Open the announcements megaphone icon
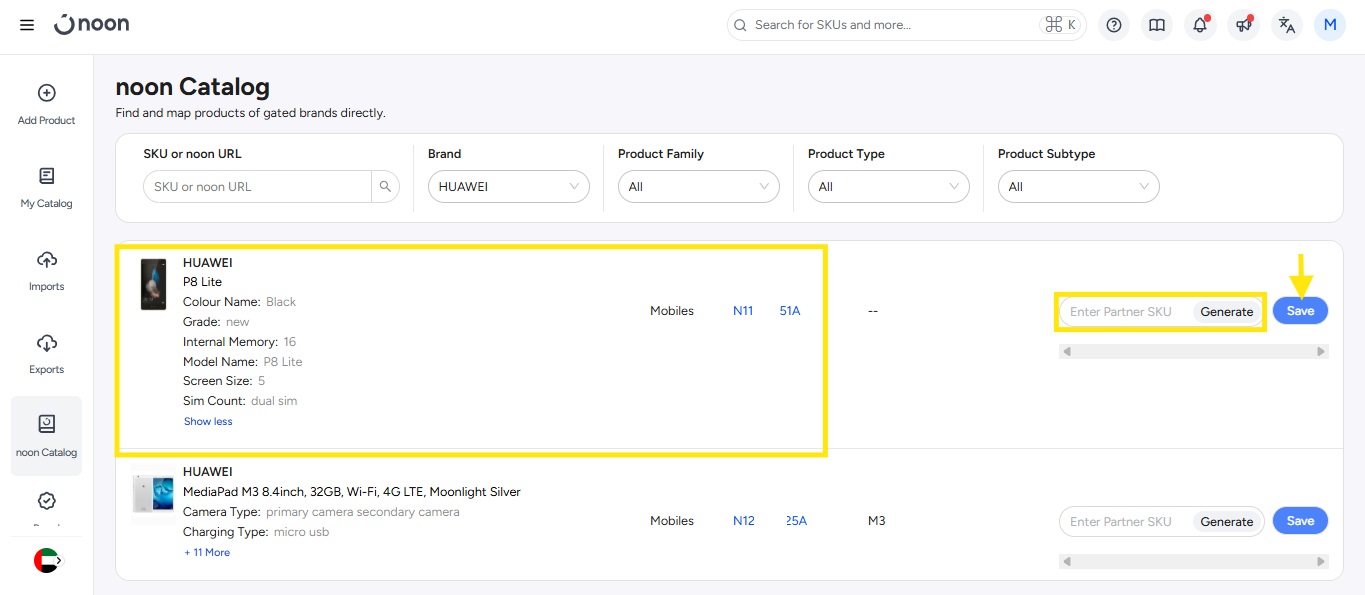 click(x=1243, y=25)
